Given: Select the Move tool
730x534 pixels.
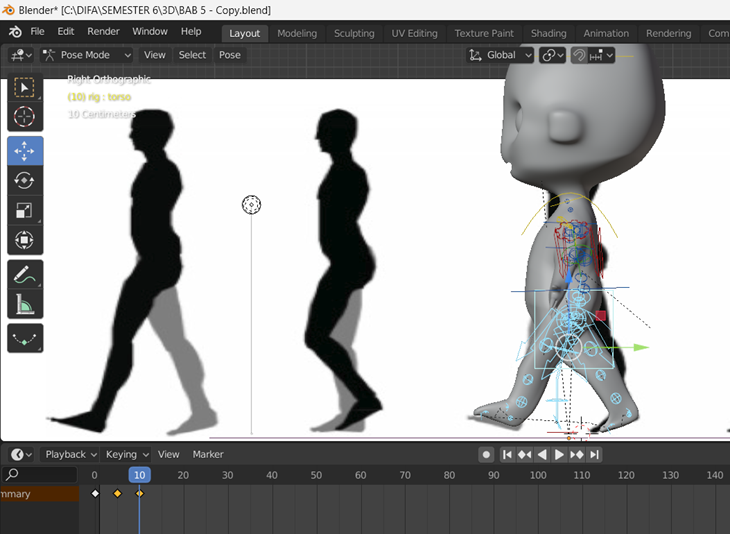Looking at the screenshot, I should (25, 151).
